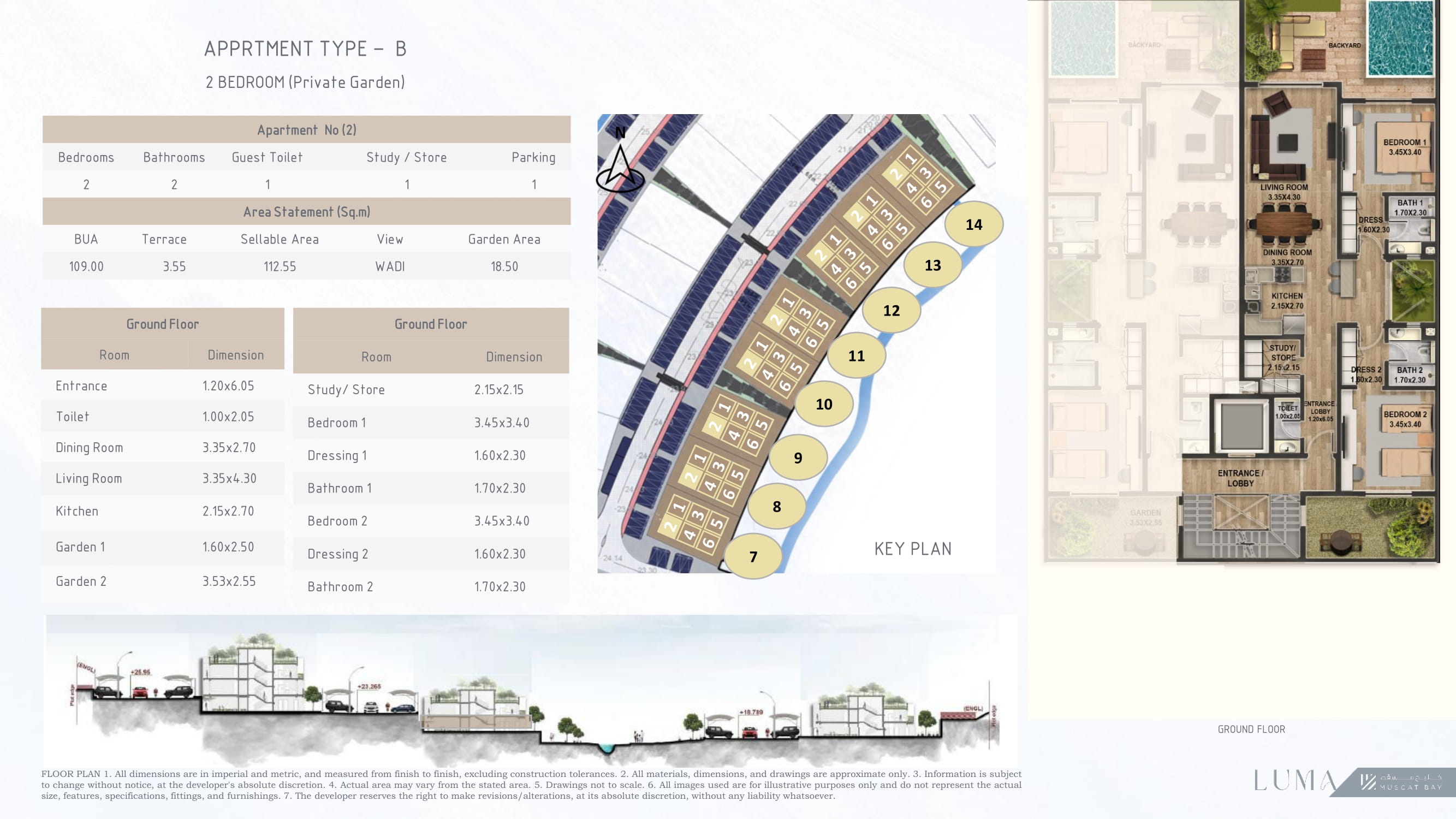Click the Study/Store room on floor plan
Screen dimensions: 1456x819
[1283, 358]
